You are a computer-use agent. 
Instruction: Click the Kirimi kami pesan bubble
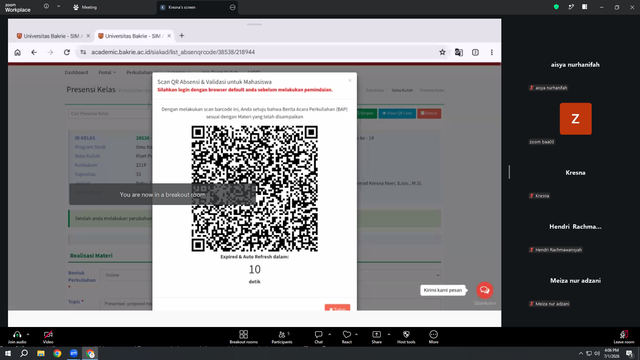click(x=443, y=290)
